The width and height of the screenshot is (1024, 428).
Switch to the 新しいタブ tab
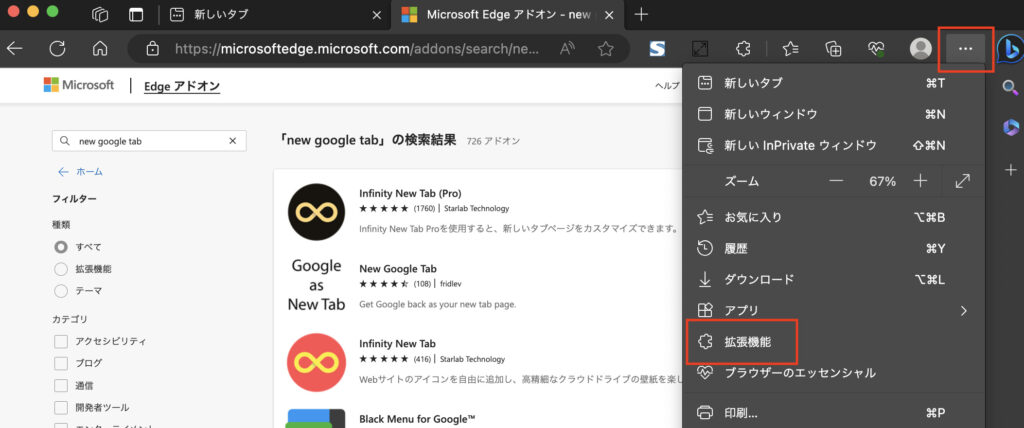(x=272, y=15)
